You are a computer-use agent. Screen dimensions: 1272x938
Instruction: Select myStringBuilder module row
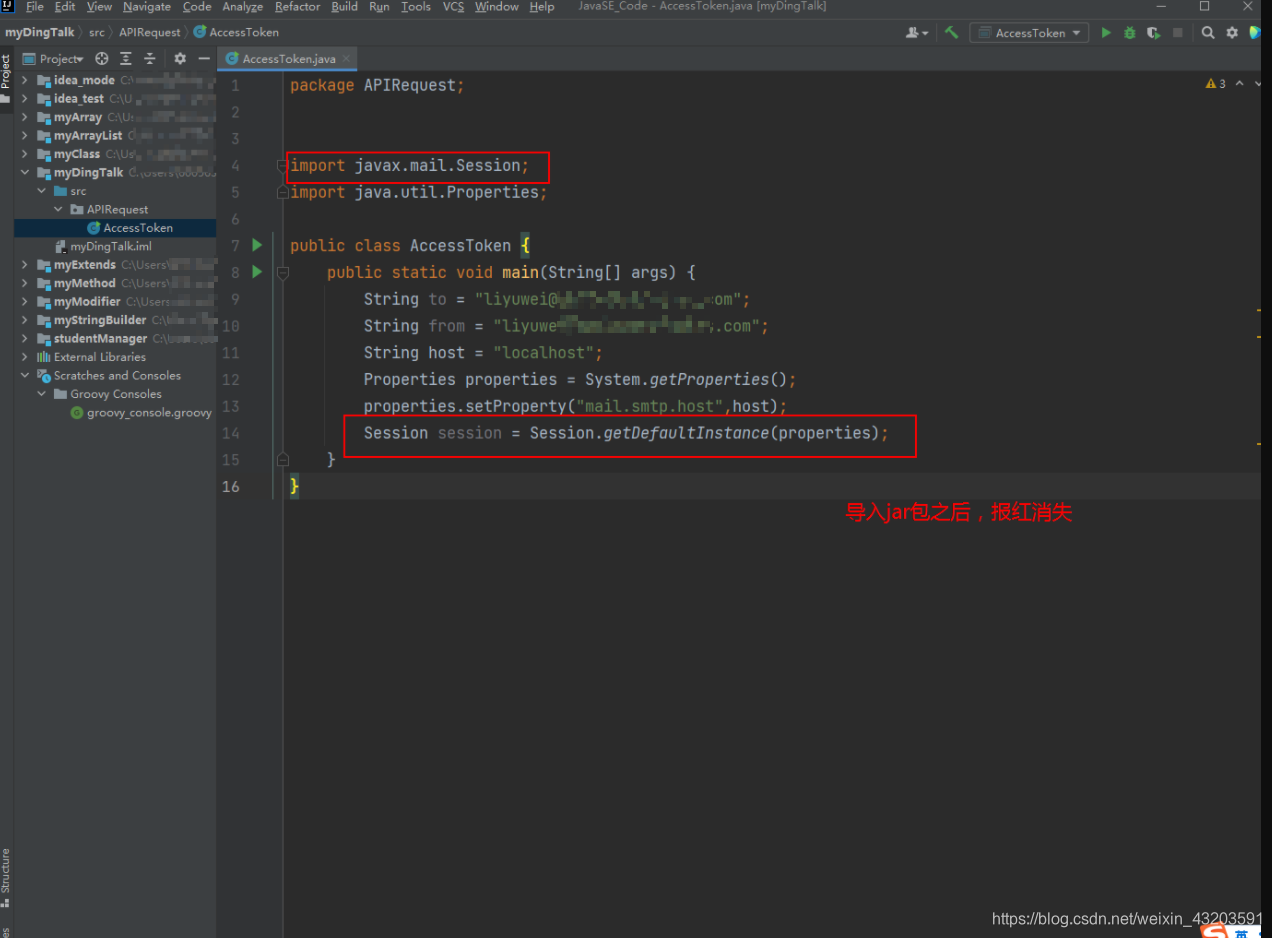115,320
